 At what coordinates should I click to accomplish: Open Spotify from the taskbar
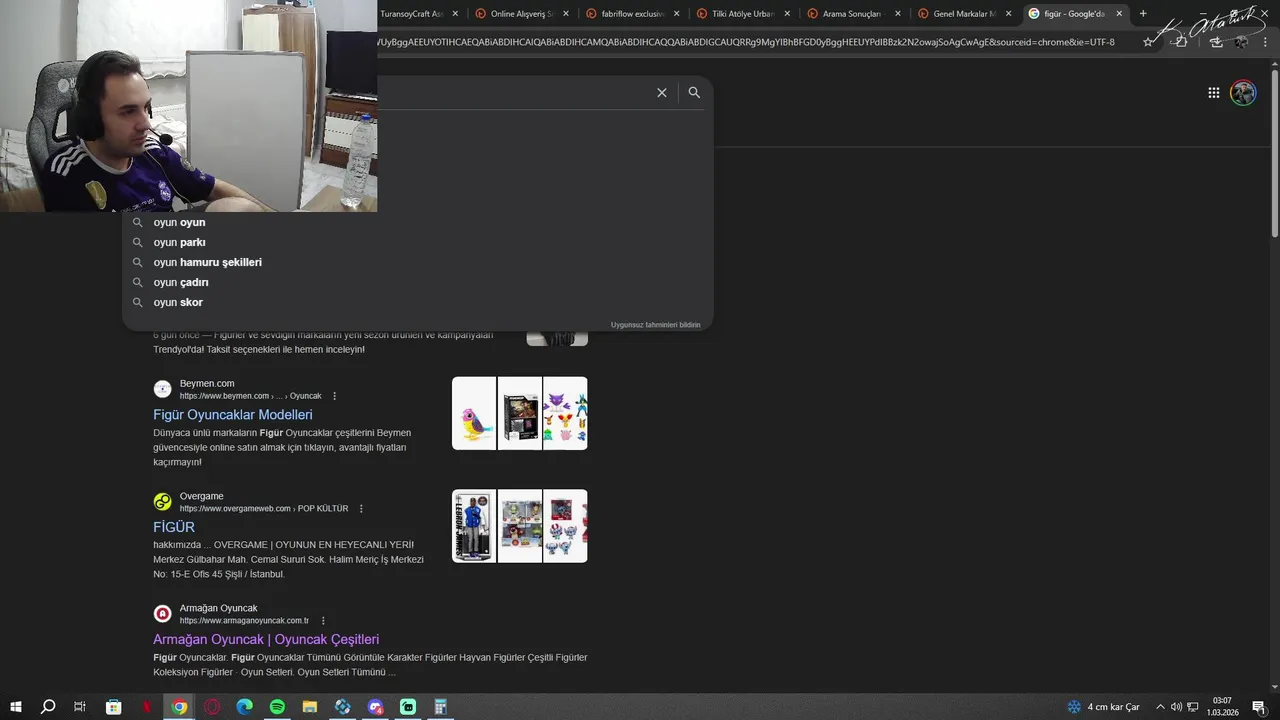coord(277,707)
